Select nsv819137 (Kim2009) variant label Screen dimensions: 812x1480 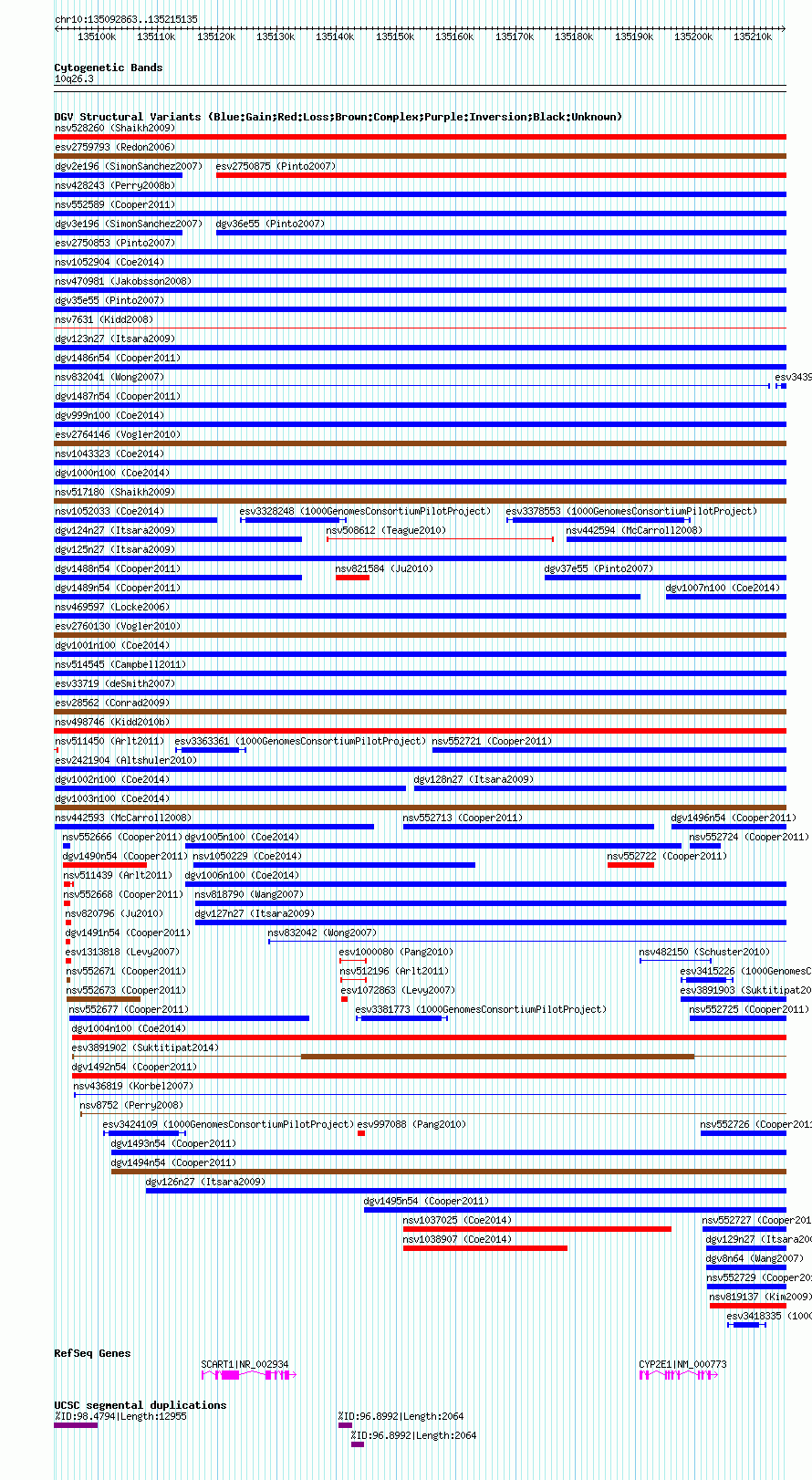pyautogui.click(x=761, y=1297)
